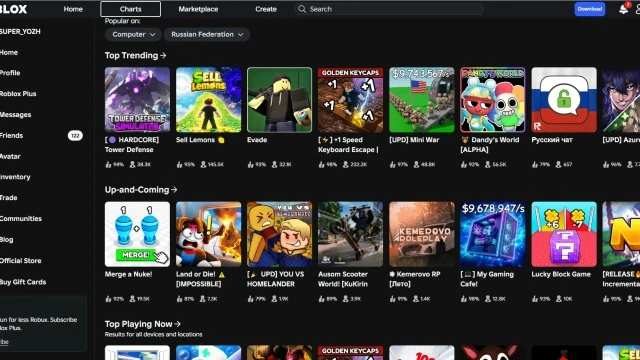640x360 pixels.
Task: Open Avatar in the sidebar
Action: 10,156
